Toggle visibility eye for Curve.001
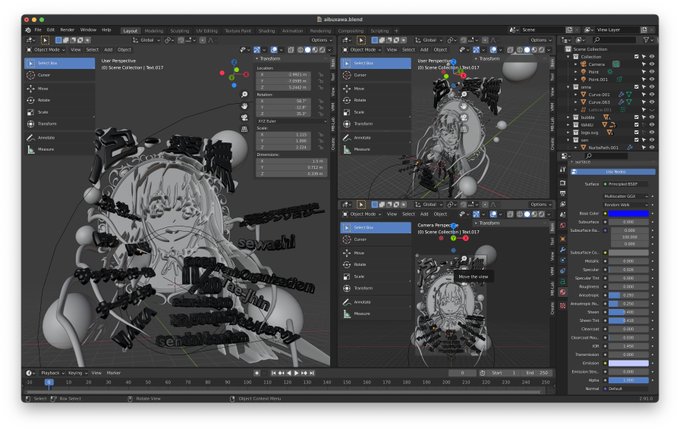This screenshot has width=680, height=431. click(651, 95)
